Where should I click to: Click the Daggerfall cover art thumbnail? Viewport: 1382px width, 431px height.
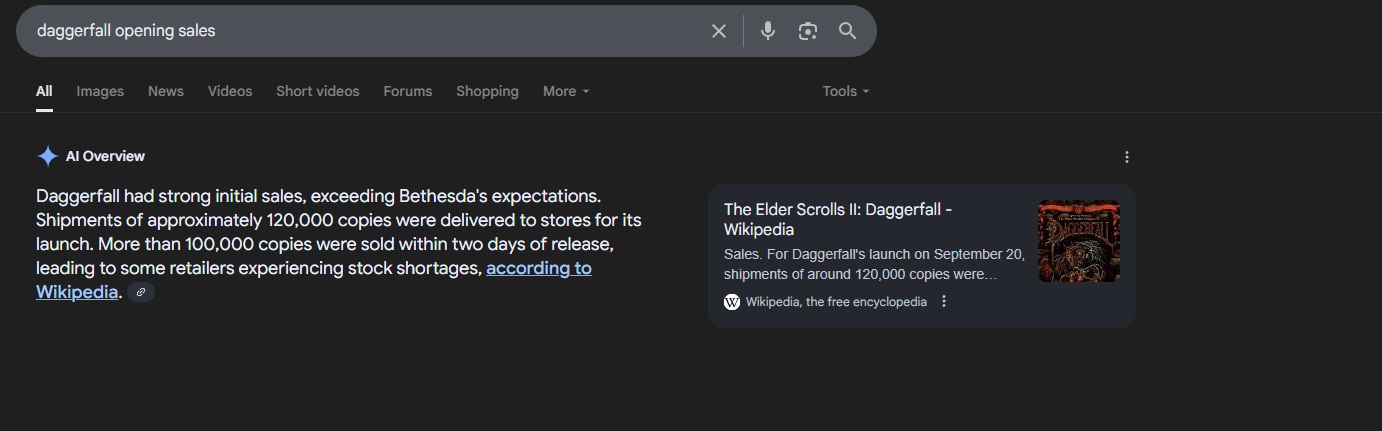tap(1079, 241)
